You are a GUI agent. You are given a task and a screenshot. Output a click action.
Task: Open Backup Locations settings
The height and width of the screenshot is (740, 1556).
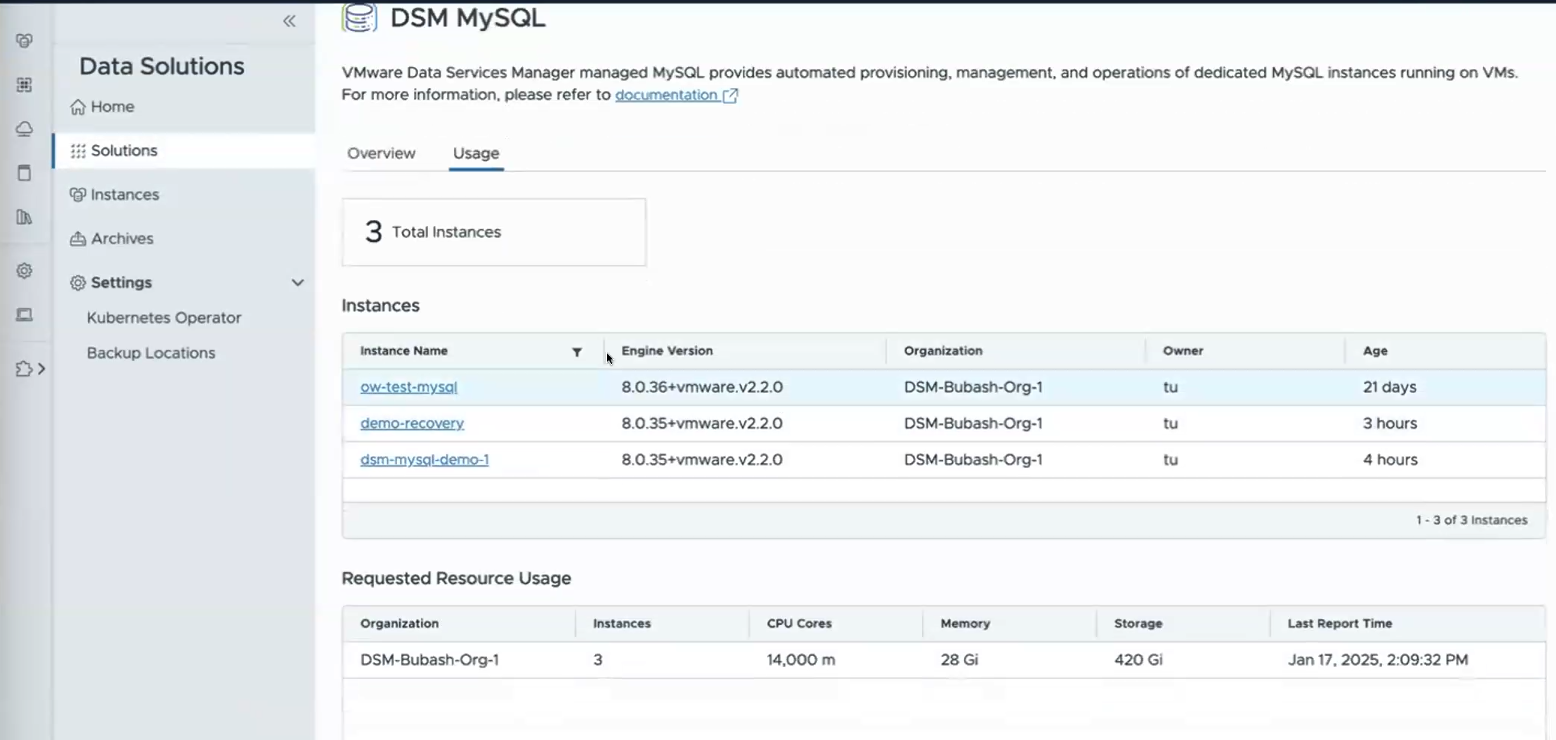click(151, 353)
